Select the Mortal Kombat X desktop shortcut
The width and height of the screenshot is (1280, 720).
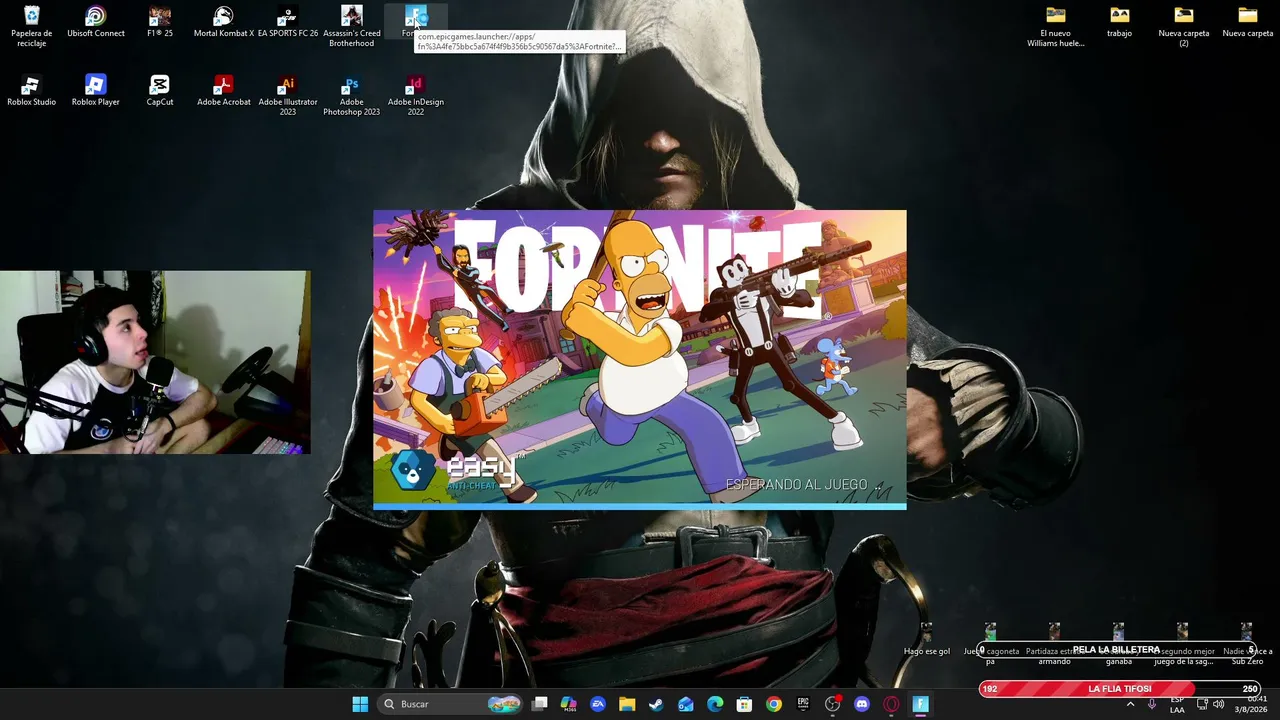pos(224,22)
